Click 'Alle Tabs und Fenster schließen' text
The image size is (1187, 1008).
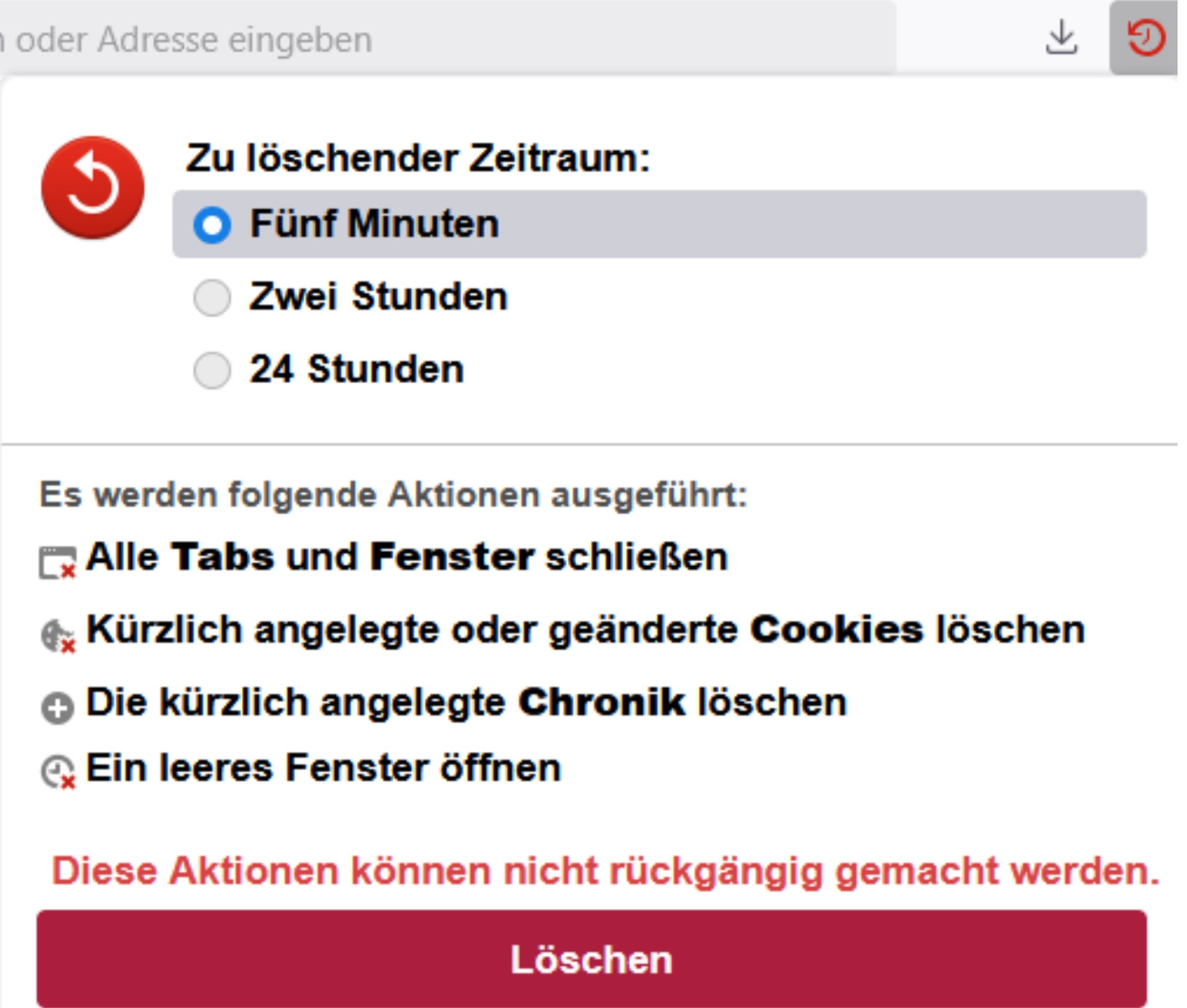pos(407,557)
